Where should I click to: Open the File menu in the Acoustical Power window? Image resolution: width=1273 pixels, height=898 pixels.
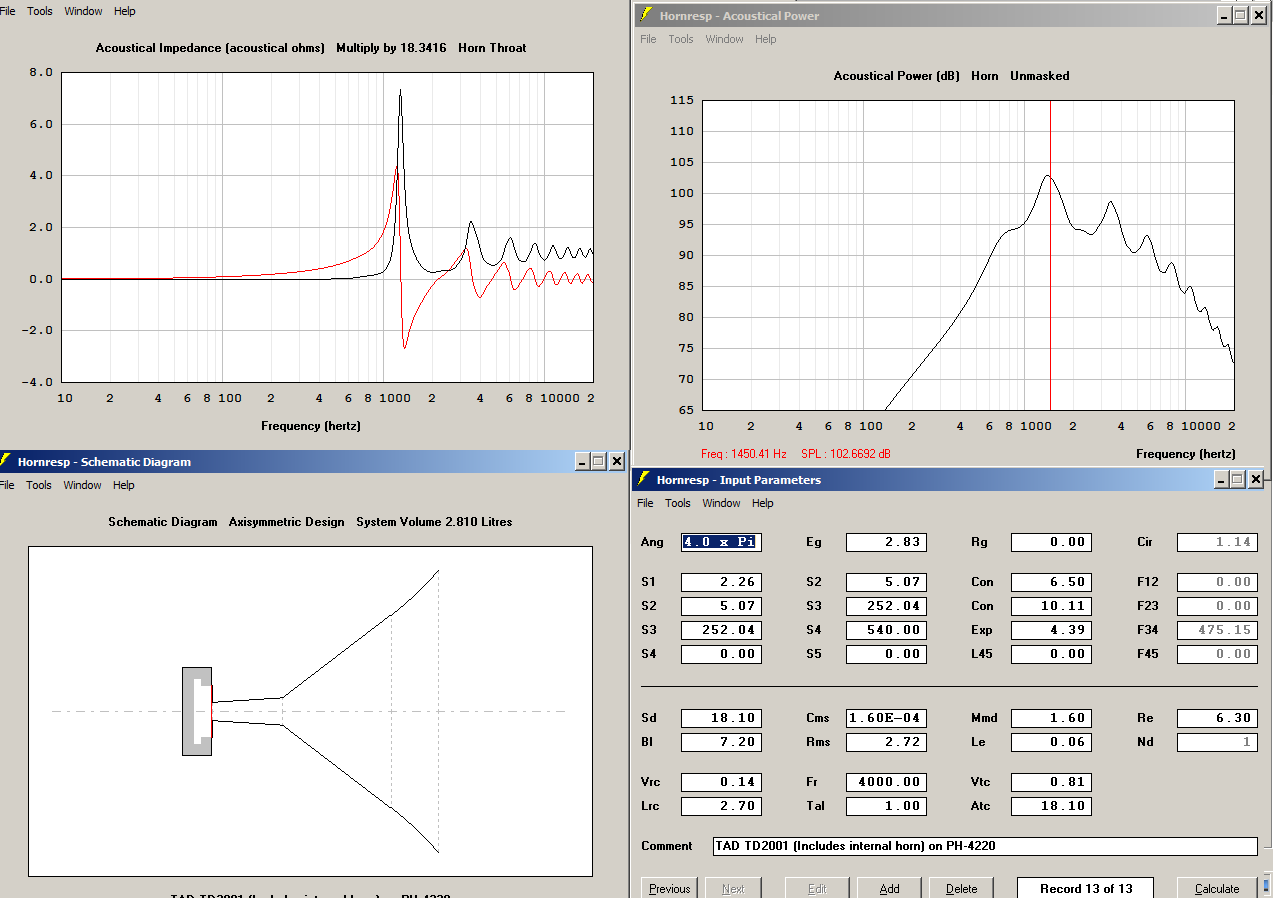(x=648, y=39)
